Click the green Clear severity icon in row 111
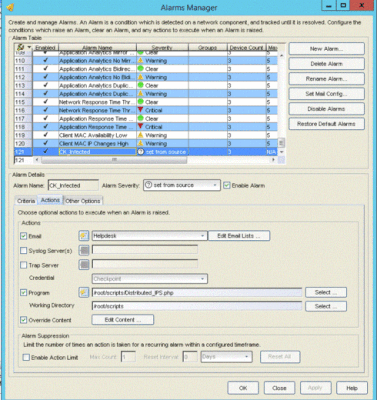Screen dimensions: 377x400 (x=140, y=69)
